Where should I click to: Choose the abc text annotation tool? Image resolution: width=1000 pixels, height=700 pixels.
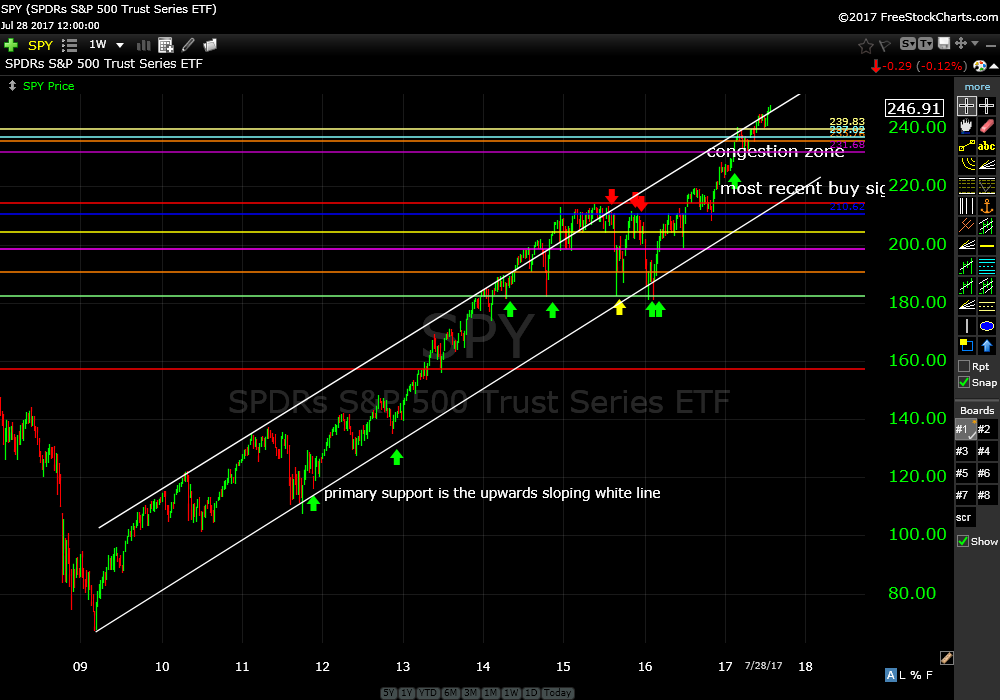pos(987,146)
